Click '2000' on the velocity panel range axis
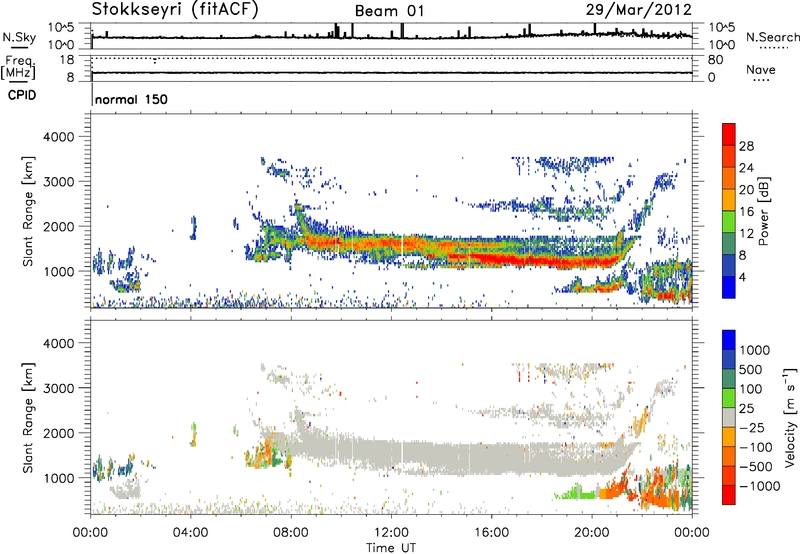Viewport: 800px width, 554px height. click(59, 433)
